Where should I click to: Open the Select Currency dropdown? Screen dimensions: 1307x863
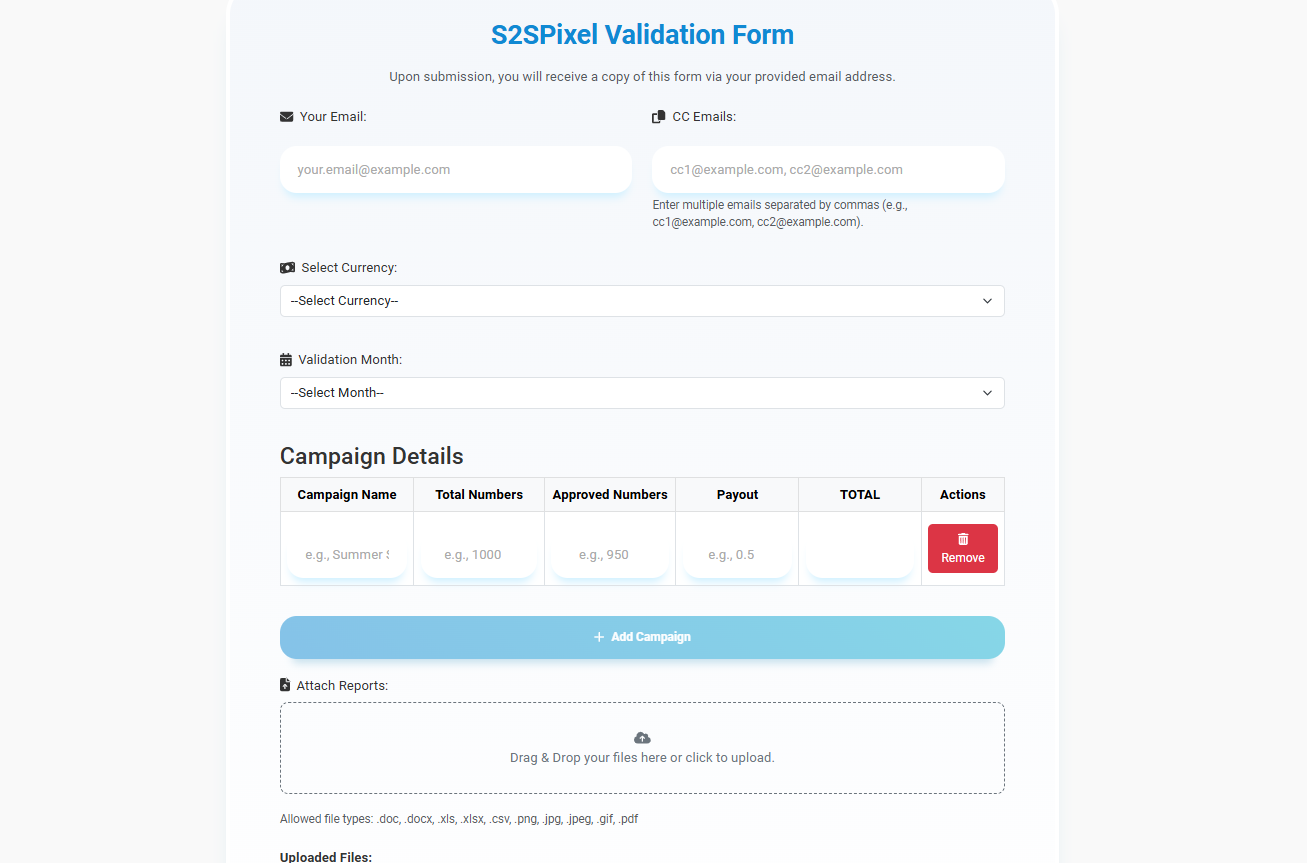click(x=641, y=300)
